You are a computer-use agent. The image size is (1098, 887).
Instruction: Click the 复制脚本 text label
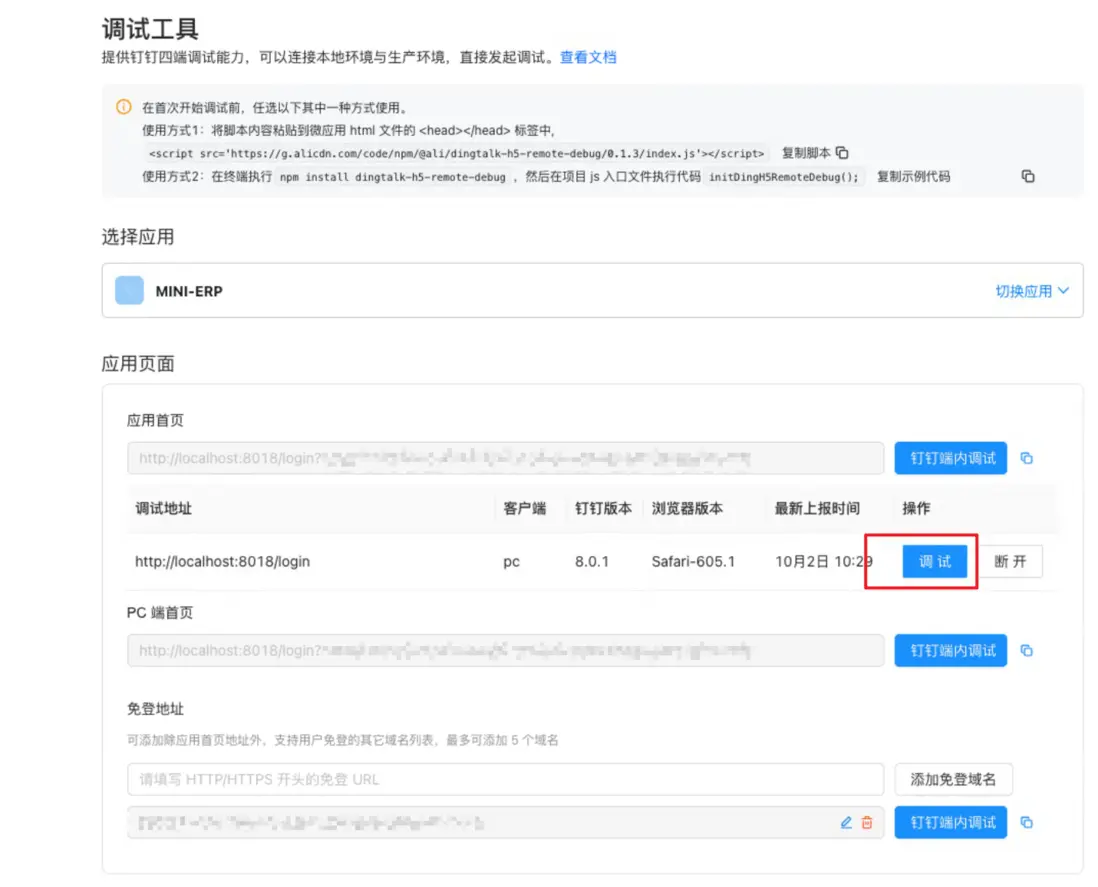(x=806, y=153)
